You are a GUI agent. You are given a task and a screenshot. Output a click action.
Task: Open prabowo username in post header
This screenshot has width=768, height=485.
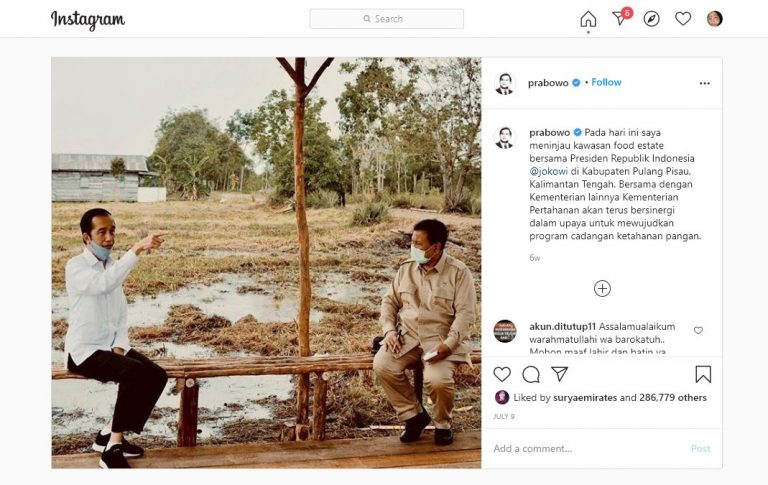pos(548,83)
